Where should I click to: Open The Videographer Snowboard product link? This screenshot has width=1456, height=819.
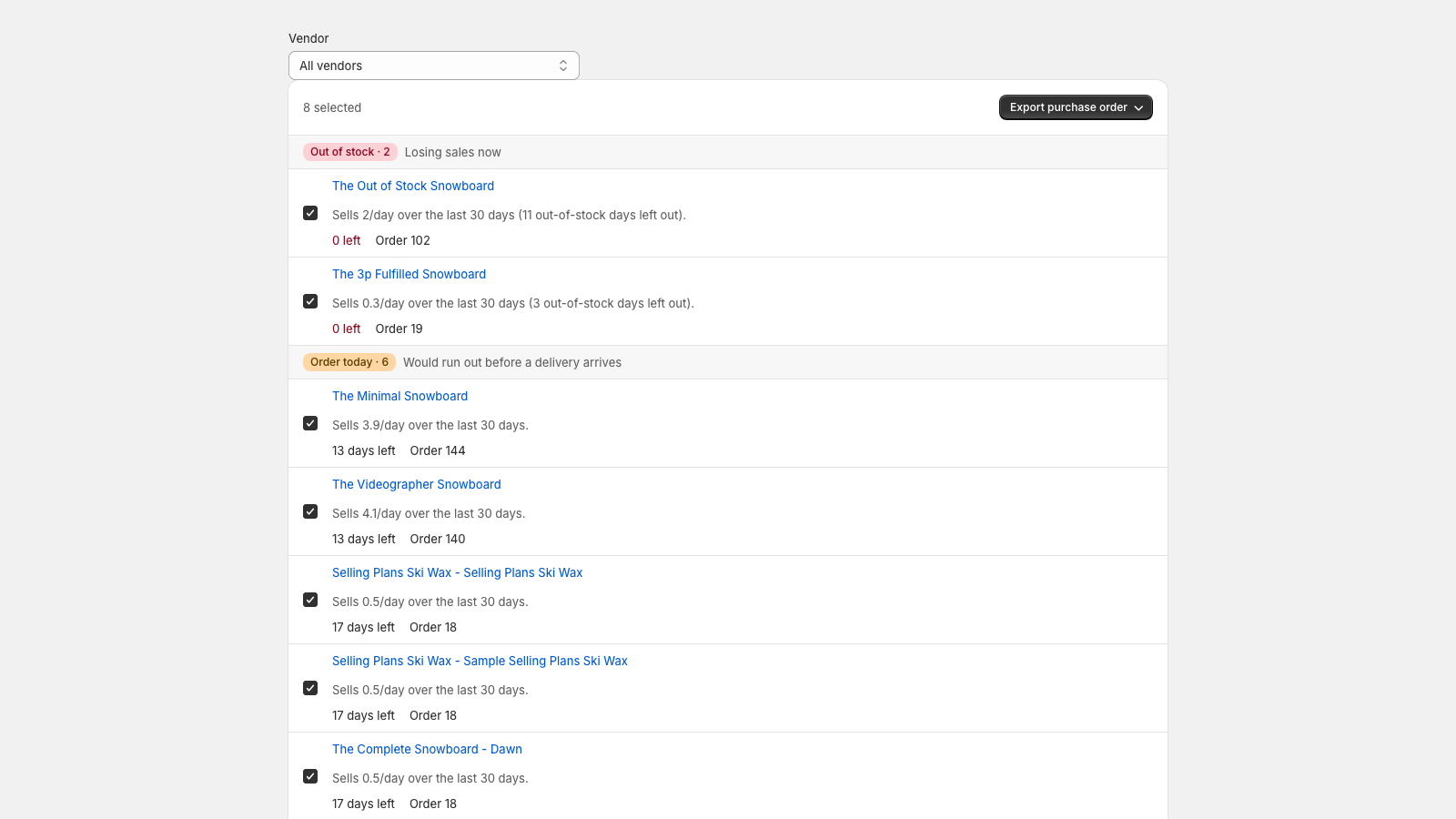416,484
